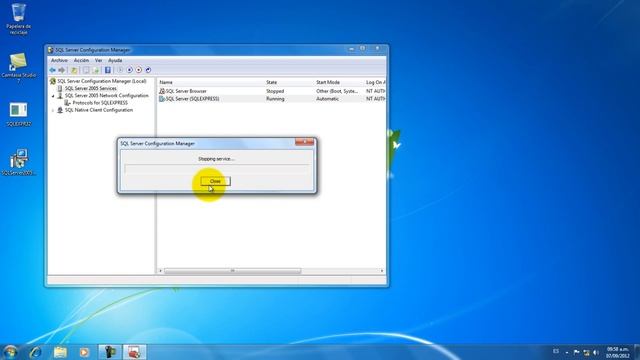Click the Refresh toolbar icon
The width and height of the screenshot is (640, 360).
[x=86, y=70]
